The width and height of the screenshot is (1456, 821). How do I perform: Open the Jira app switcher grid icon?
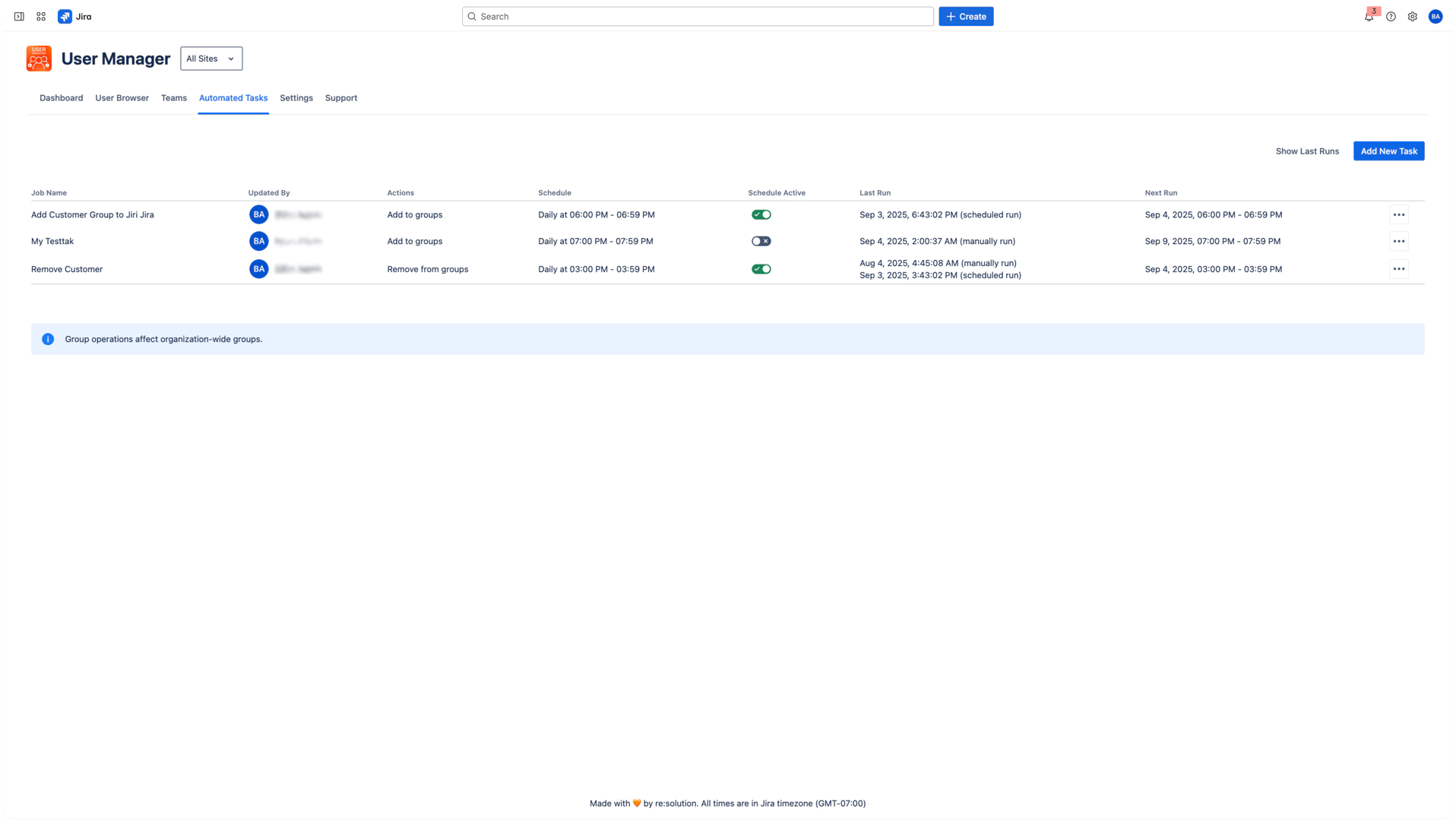tap(41, 16)
